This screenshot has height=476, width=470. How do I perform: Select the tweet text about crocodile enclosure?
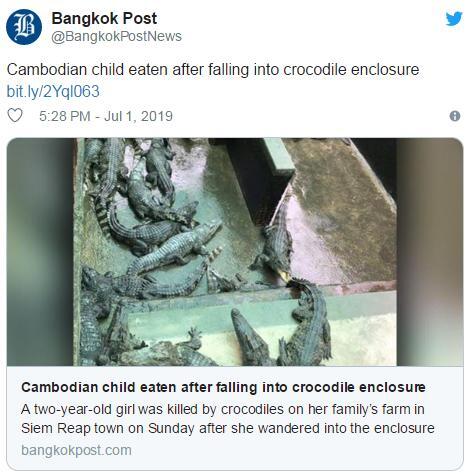click(x=213, y=70)
